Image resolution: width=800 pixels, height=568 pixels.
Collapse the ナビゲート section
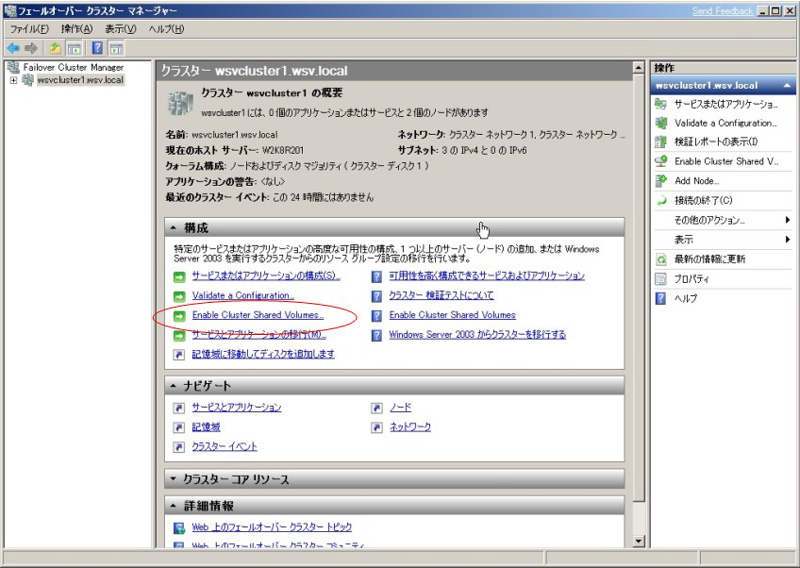174,385
